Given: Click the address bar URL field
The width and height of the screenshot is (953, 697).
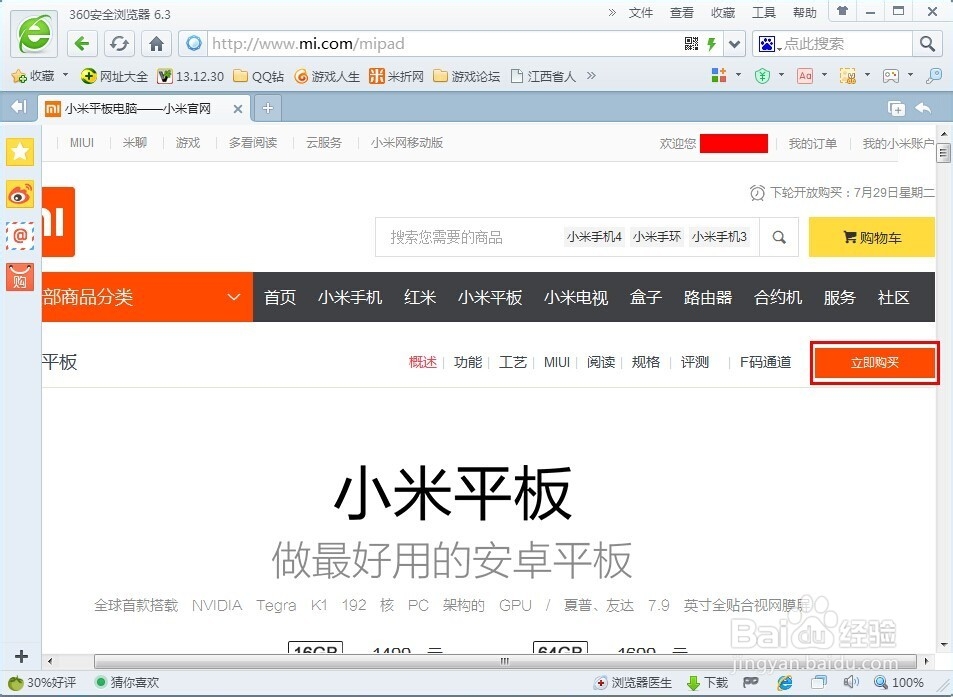Looking at the screenshot, I should coord(444,44).
